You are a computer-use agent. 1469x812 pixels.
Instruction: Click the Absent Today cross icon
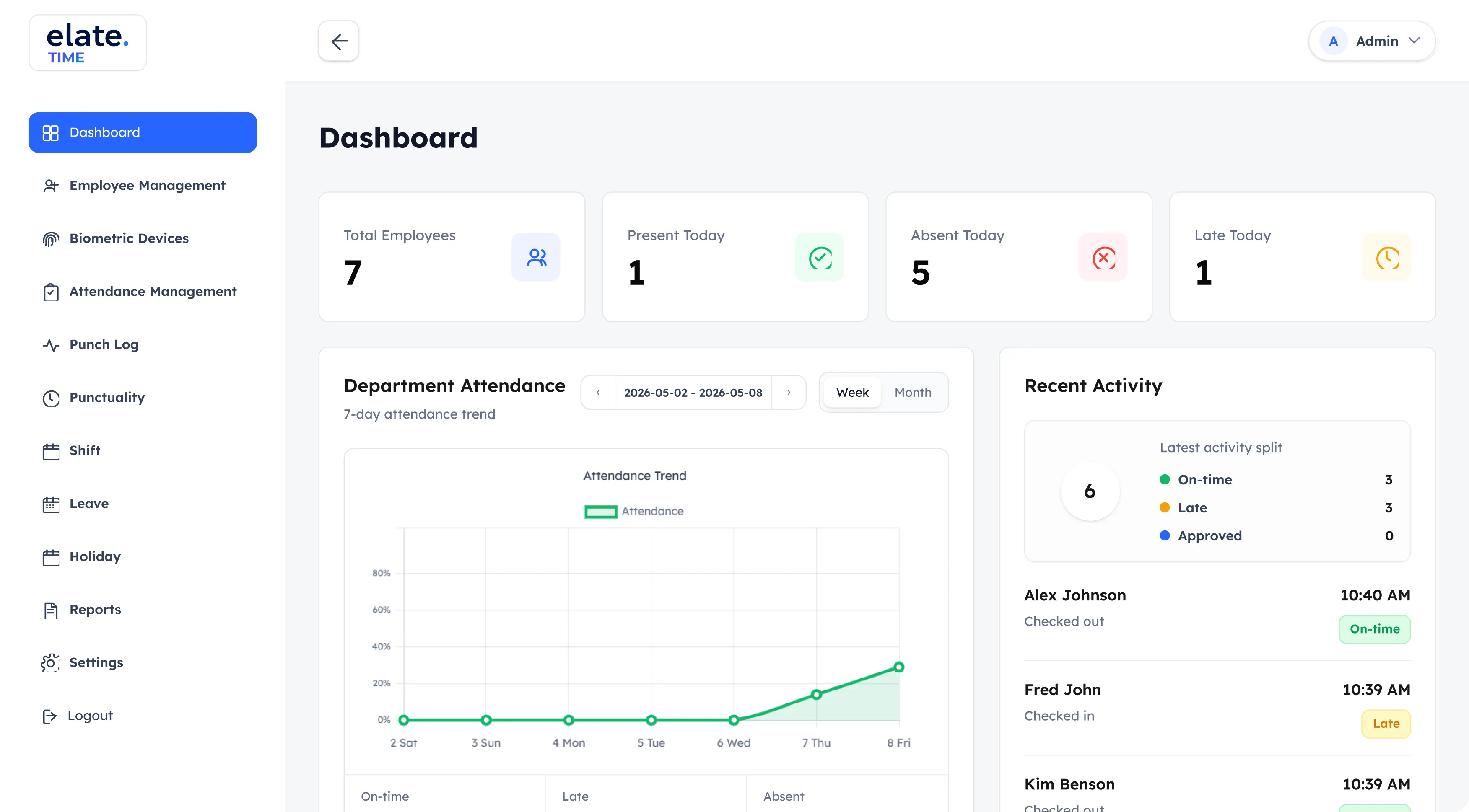[1103, 257]
